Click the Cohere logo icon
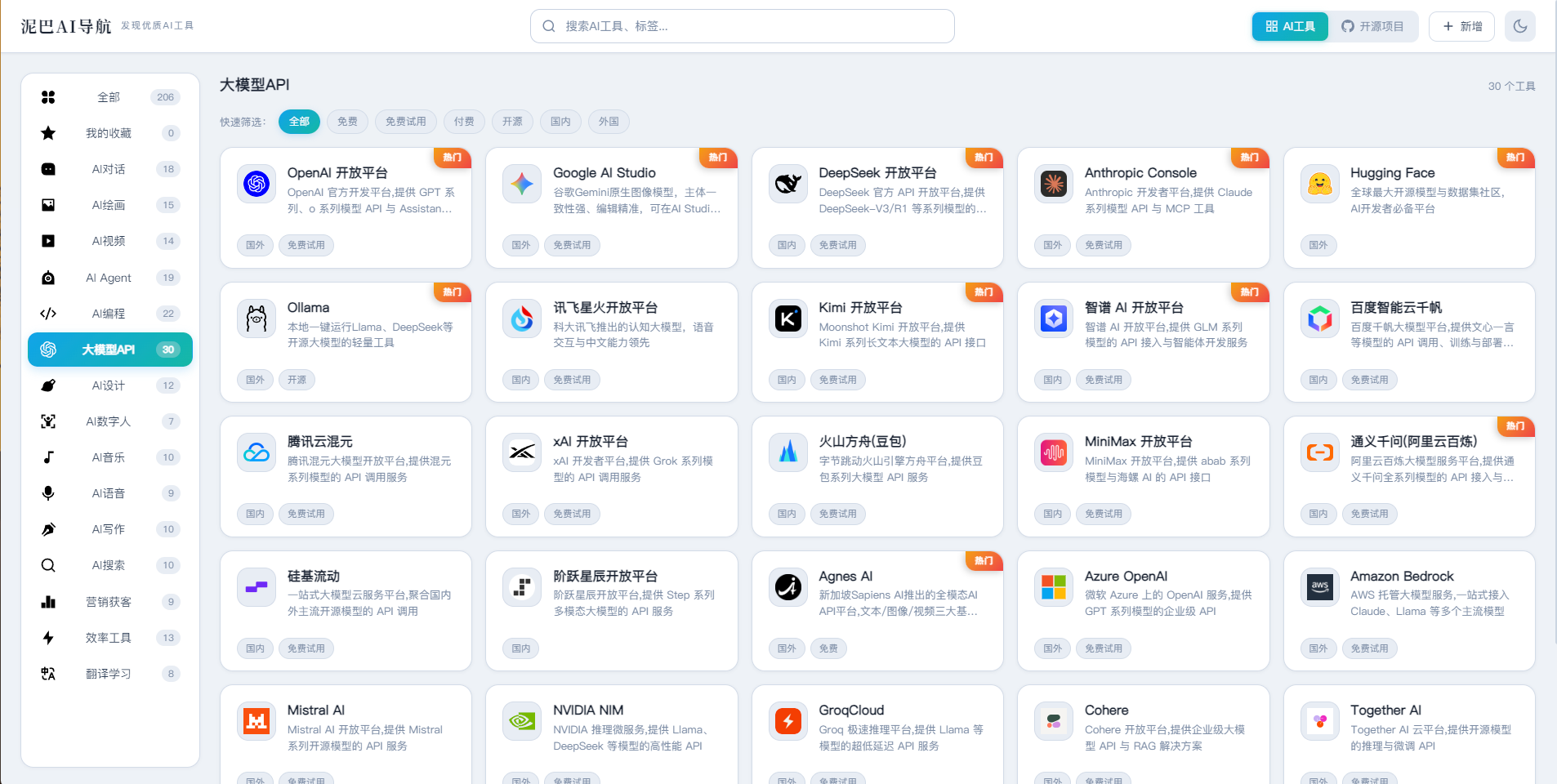This screenshot has width=1557, height=784. tap(1054, 721)
